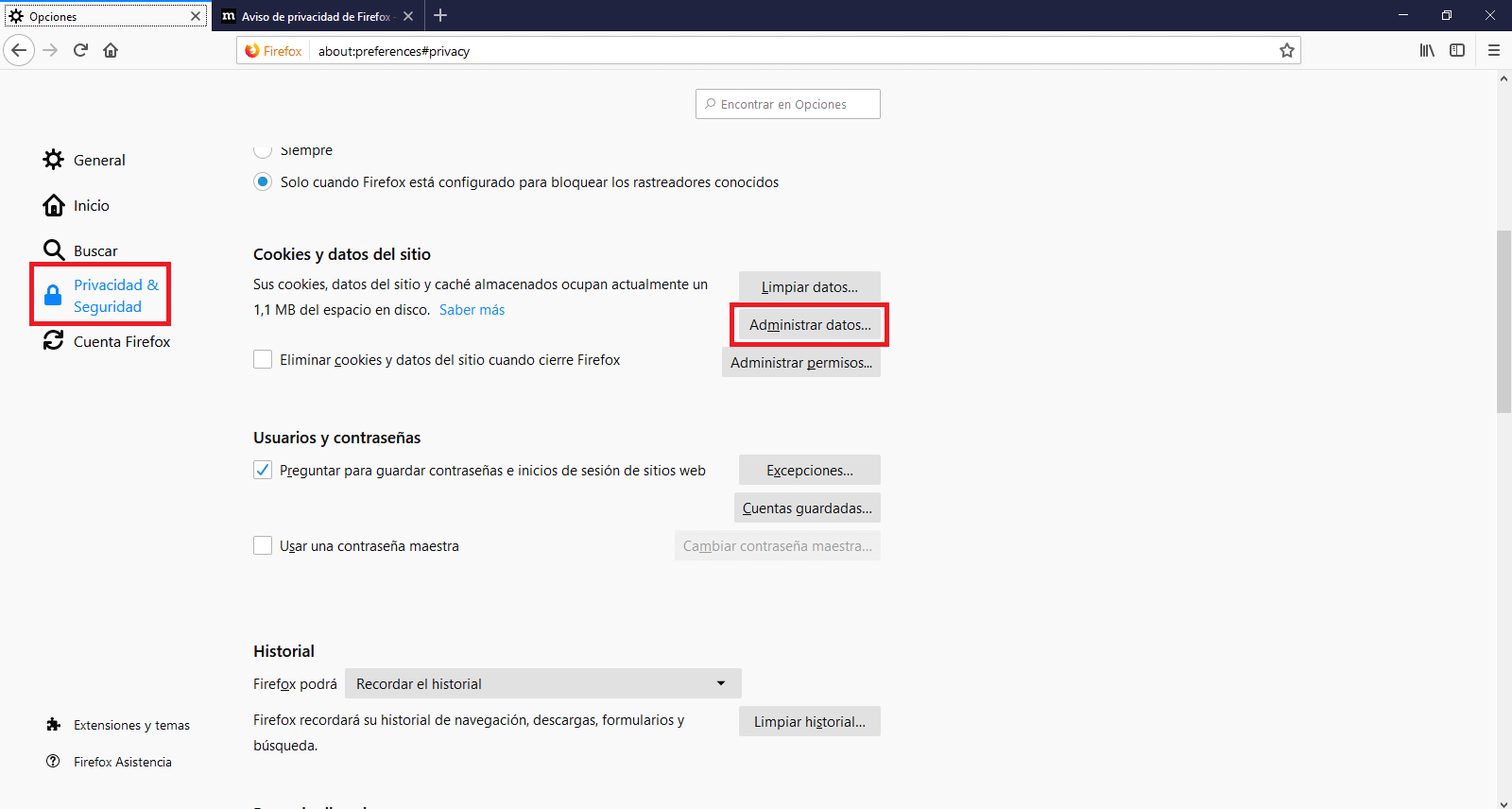Viewport: 1512px width, 809px height.
Task: Open the Buscar settings category
Action: (80, 250)
